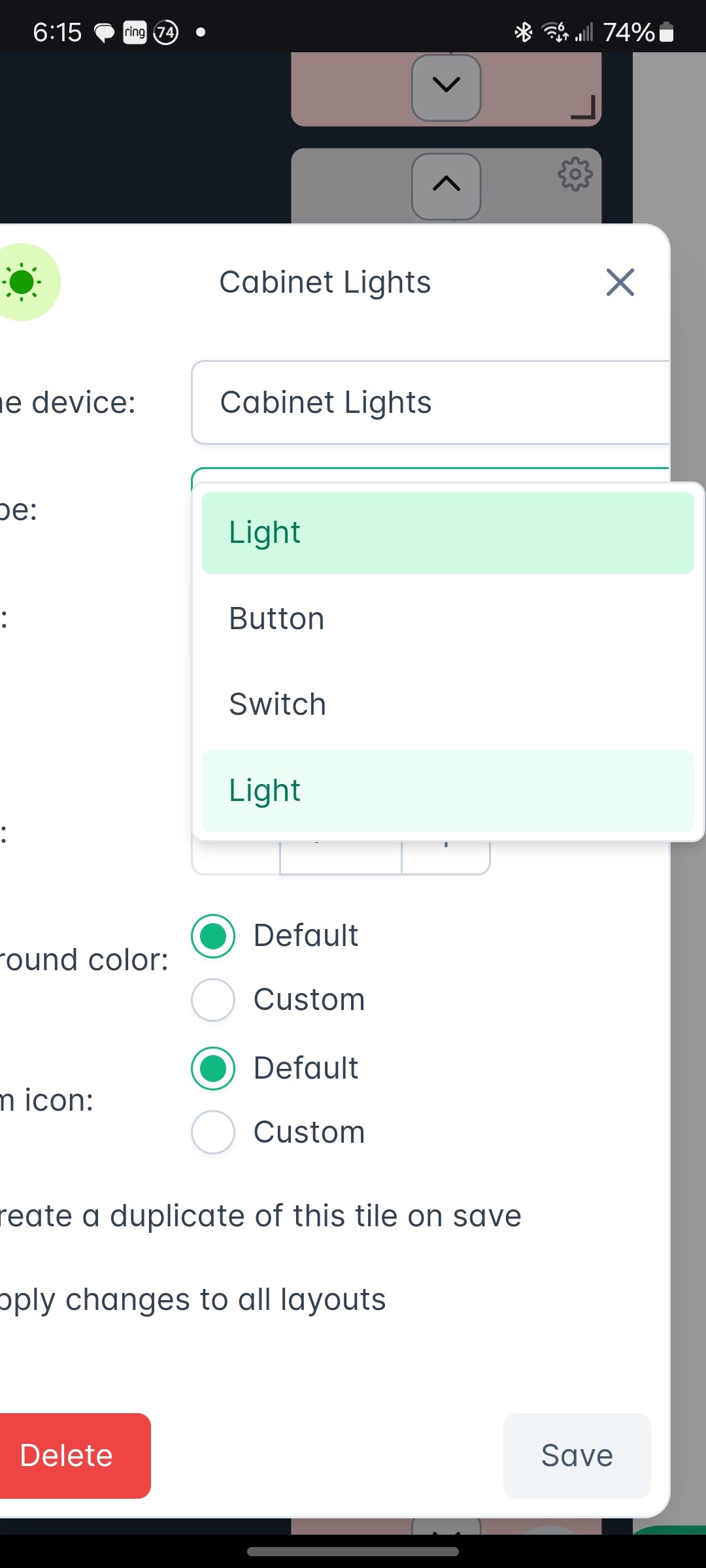Tap the Bluetooth status icon
This screenshot has width=706, height=1568.
point(523,31)
